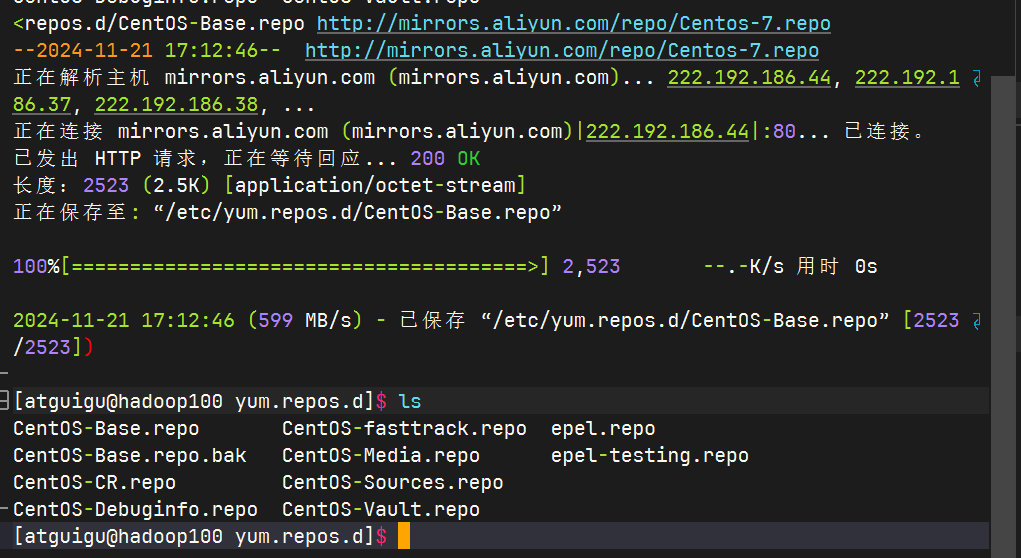Select epel-testing.repo in the listing
This screenshot has height=558, width=1021.
649,455
